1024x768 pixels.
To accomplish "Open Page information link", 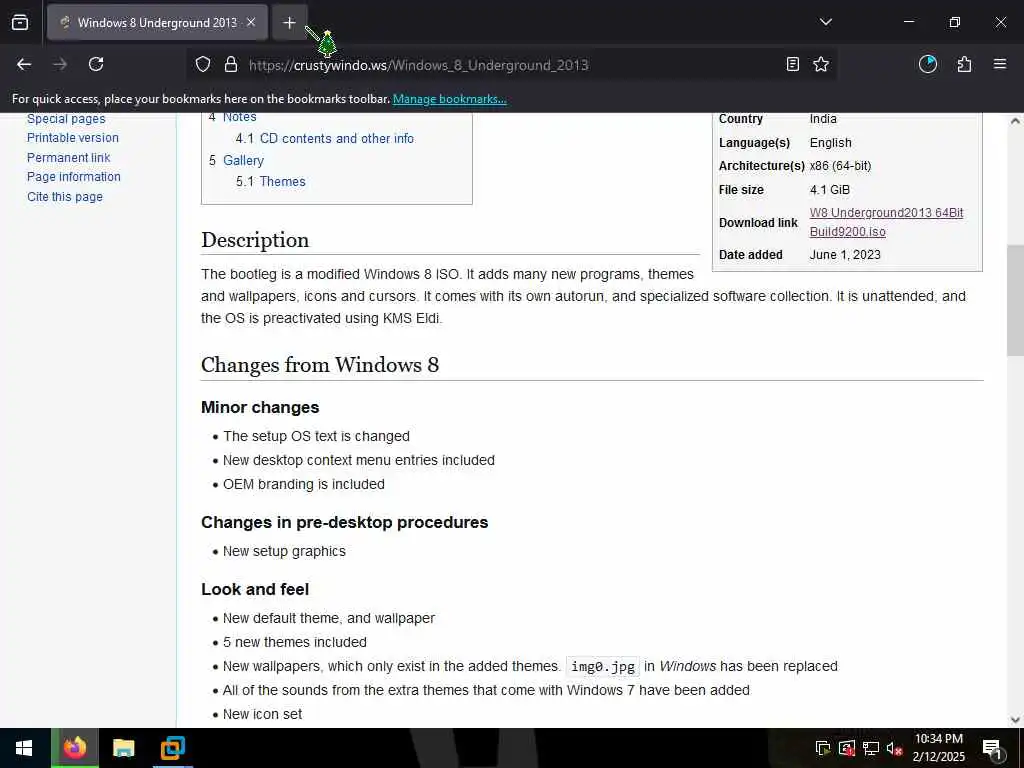I will [x=74, y=177].
